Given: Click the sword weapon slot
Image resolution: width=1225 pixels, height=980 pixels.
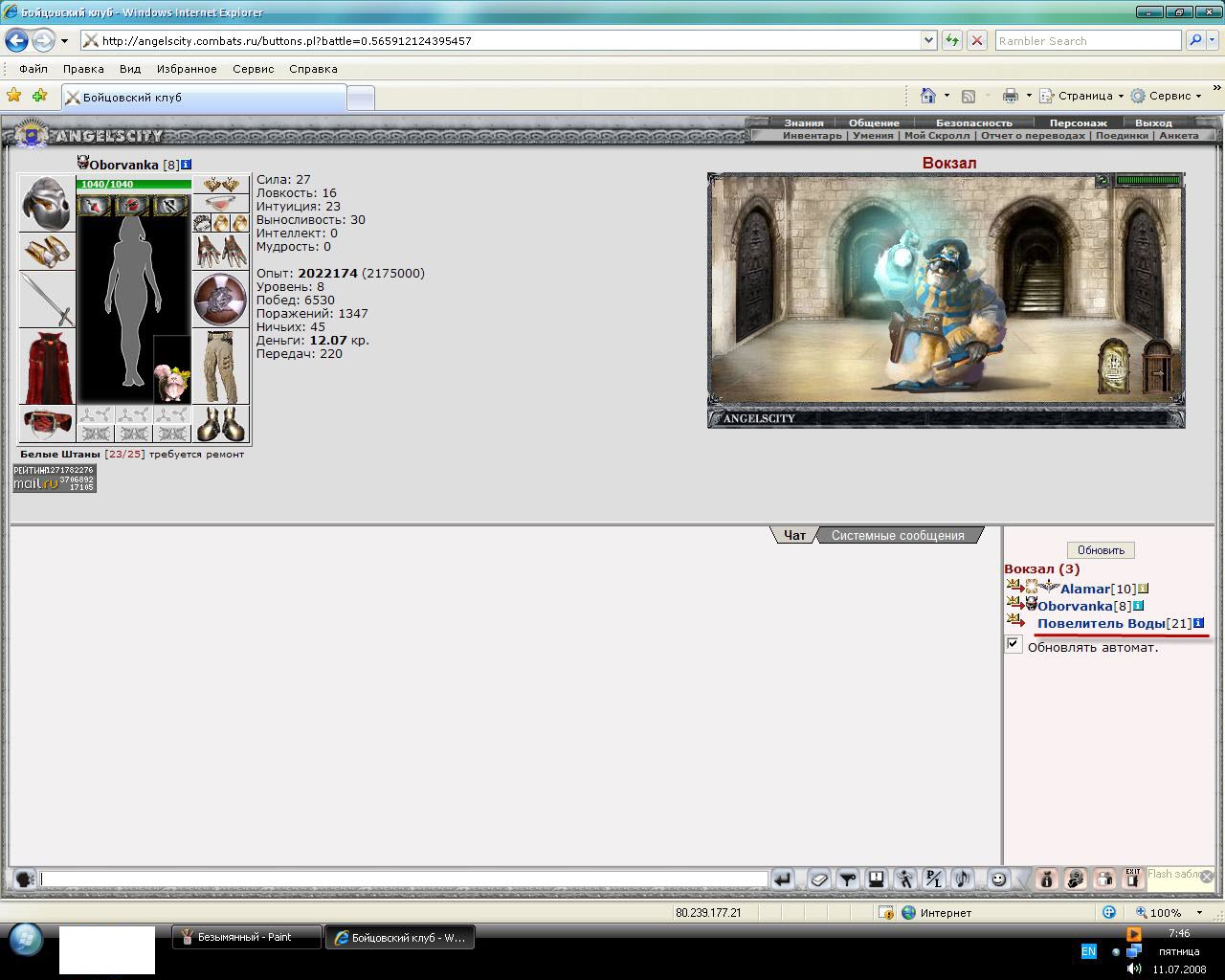Looking at the screenshot, I should click(x=47, y=300).
